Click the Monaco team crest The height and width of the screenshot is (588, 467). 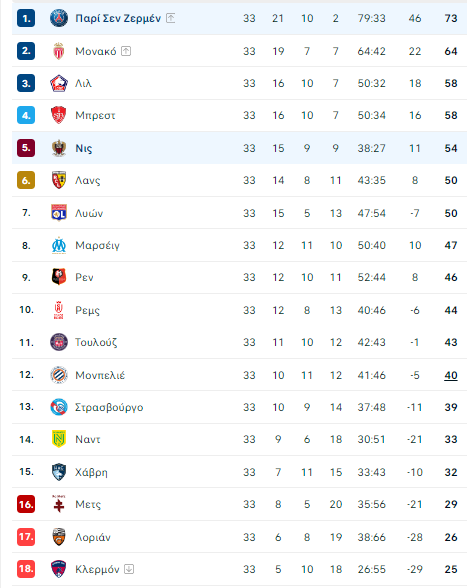(59, 51)
